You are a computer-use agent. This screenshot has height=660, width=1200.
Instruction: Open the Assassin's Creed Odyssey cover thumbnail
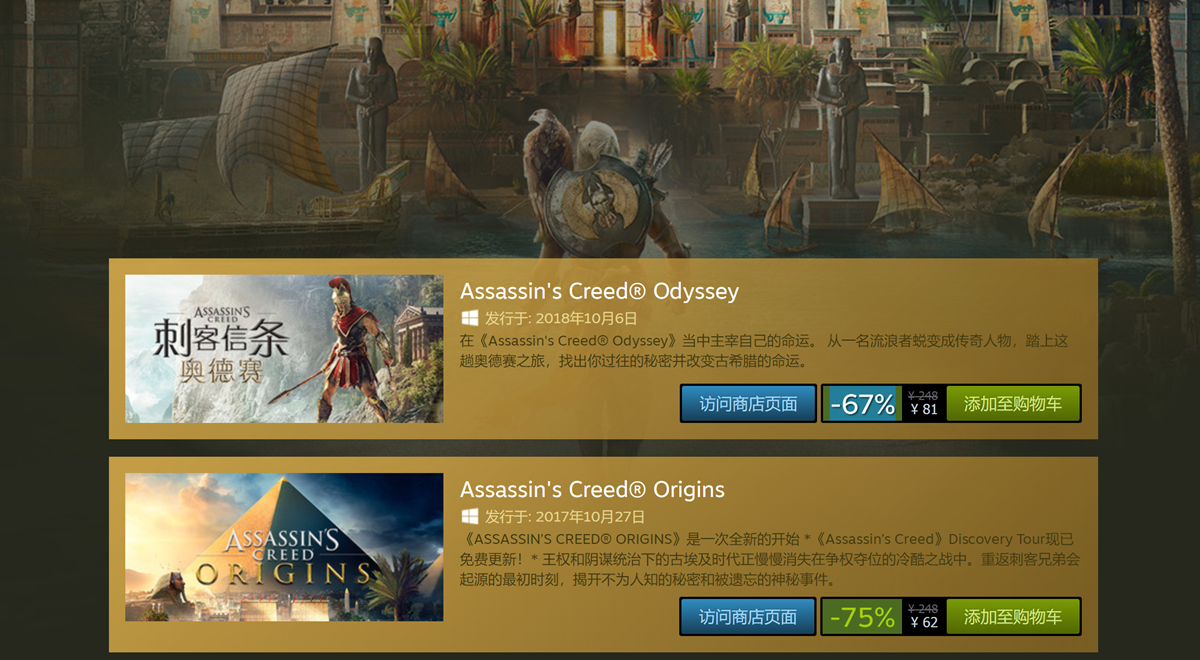coord(284,349)
